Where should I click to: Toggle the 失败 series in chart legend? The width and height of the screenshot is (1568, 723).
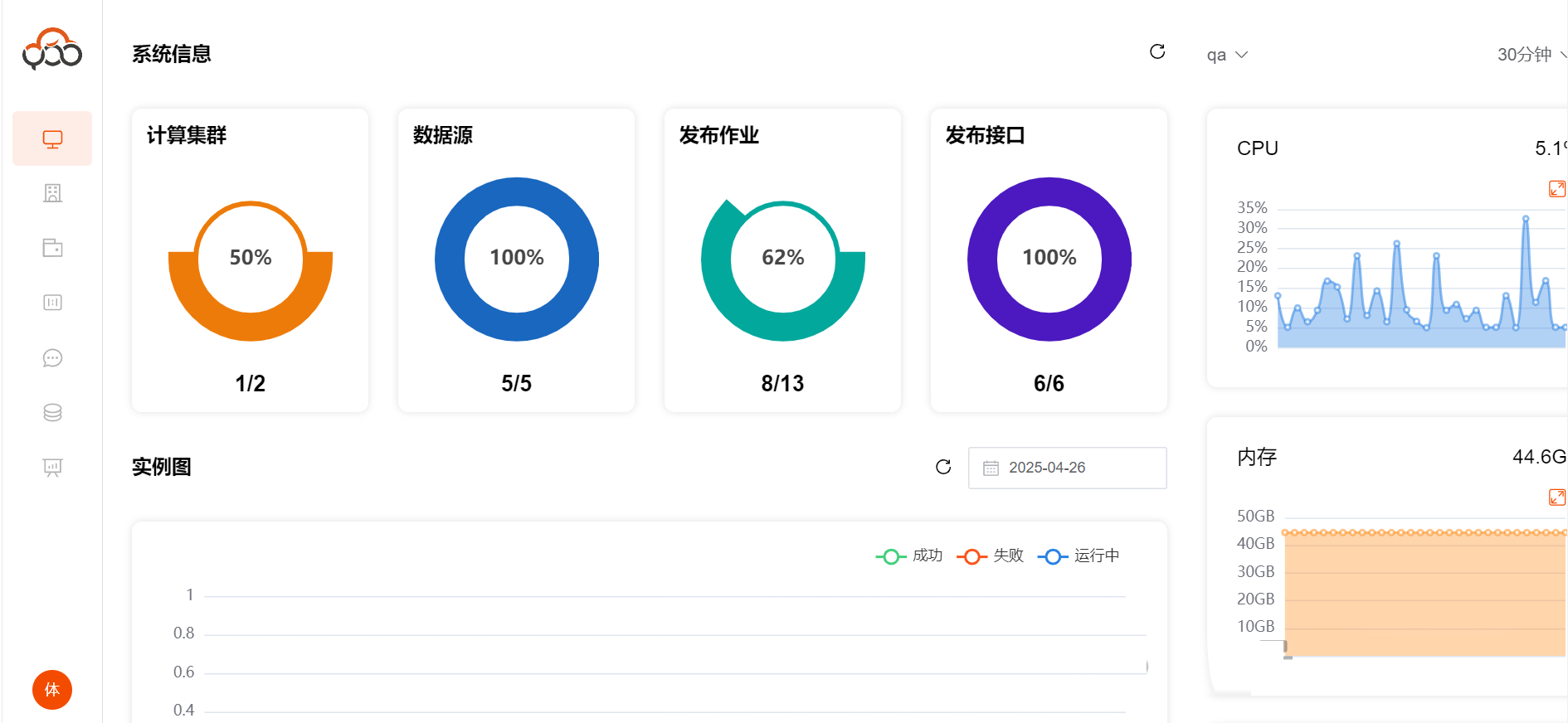(991, 556)
